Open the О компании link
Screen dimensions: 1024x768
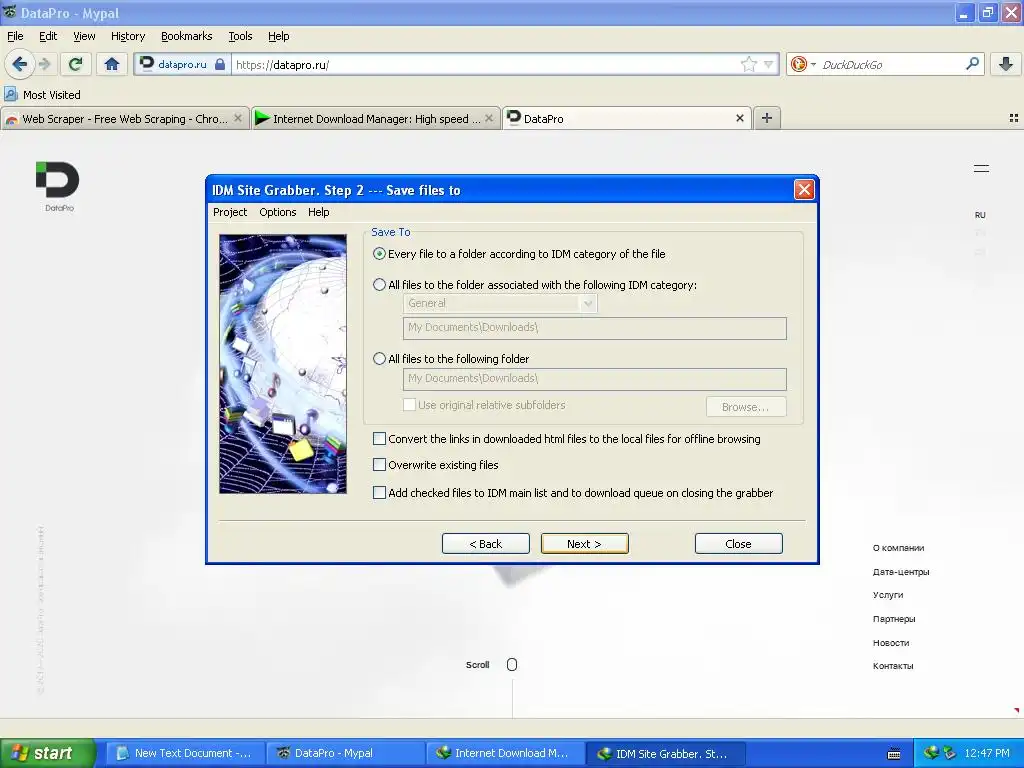click(898, 548)
